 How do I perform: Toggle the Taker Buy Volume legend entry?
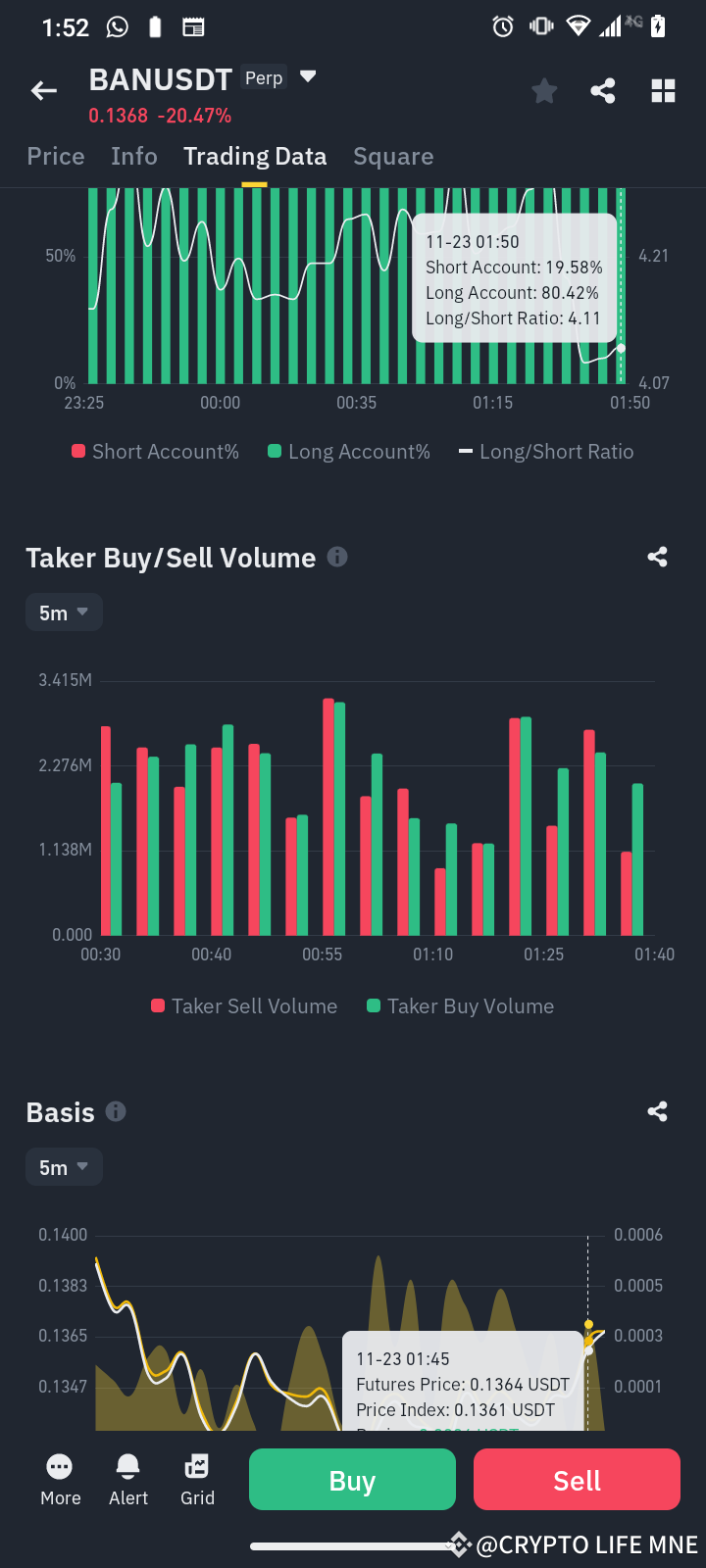[x=459, y=1005]
